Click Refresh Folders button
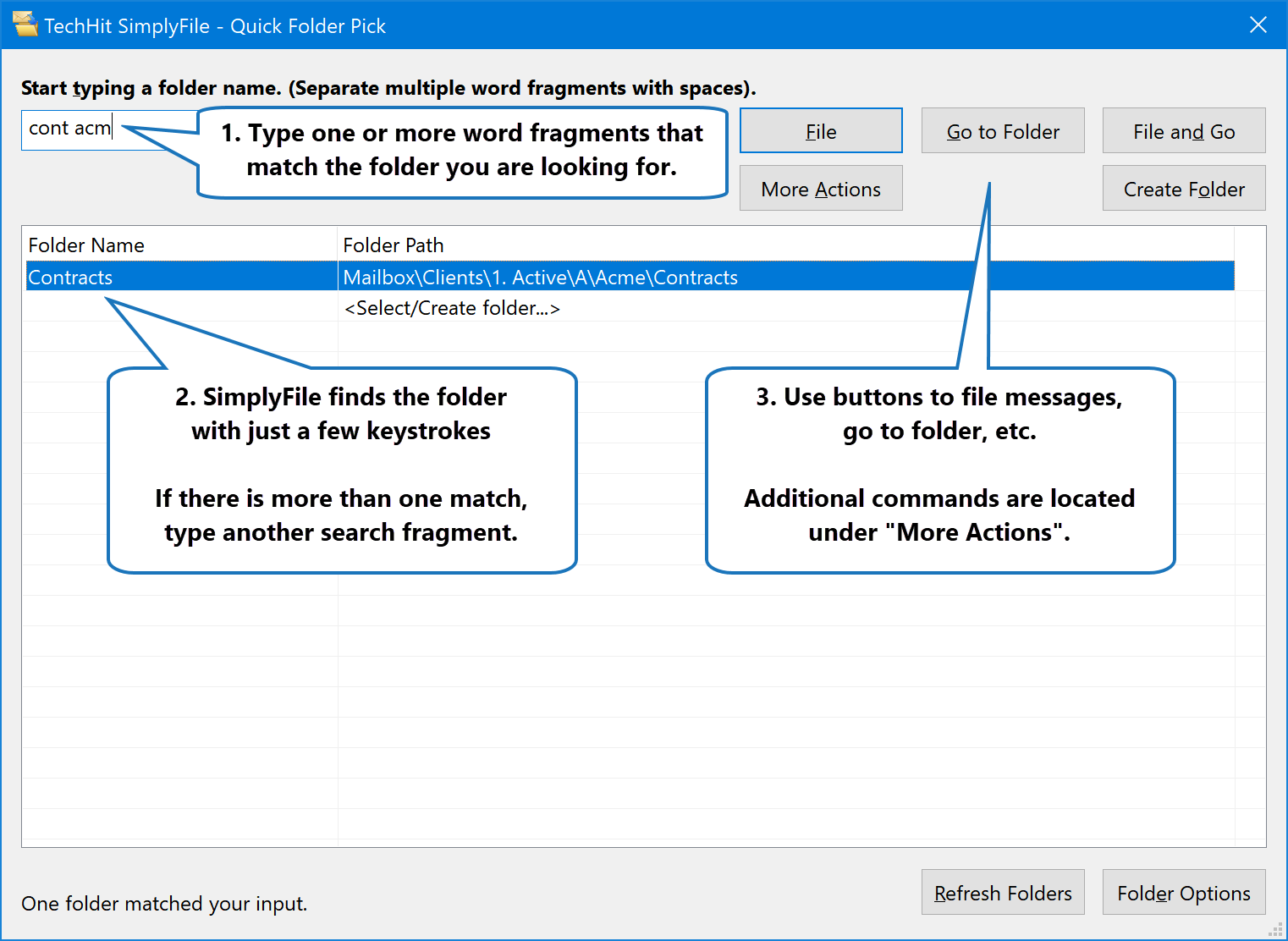This screenshot has height=941, width=1288. coord(1003,892)
